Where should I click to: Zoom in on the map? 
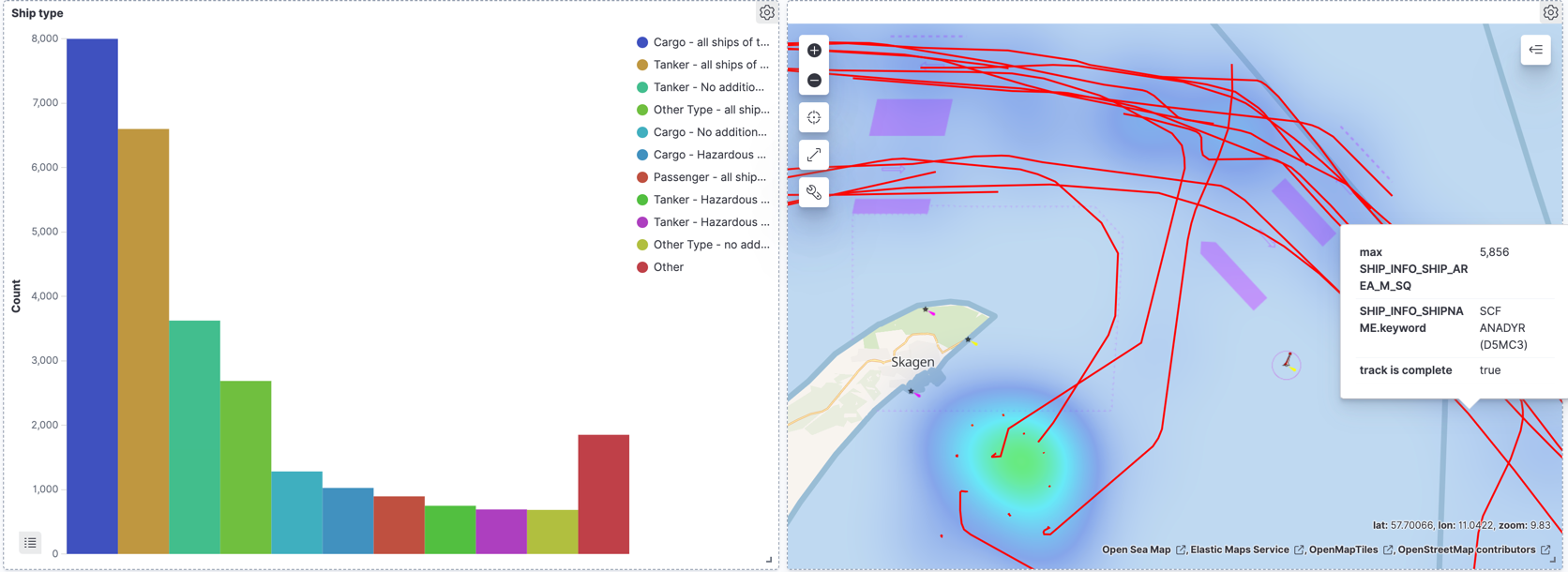click(814, 51)
